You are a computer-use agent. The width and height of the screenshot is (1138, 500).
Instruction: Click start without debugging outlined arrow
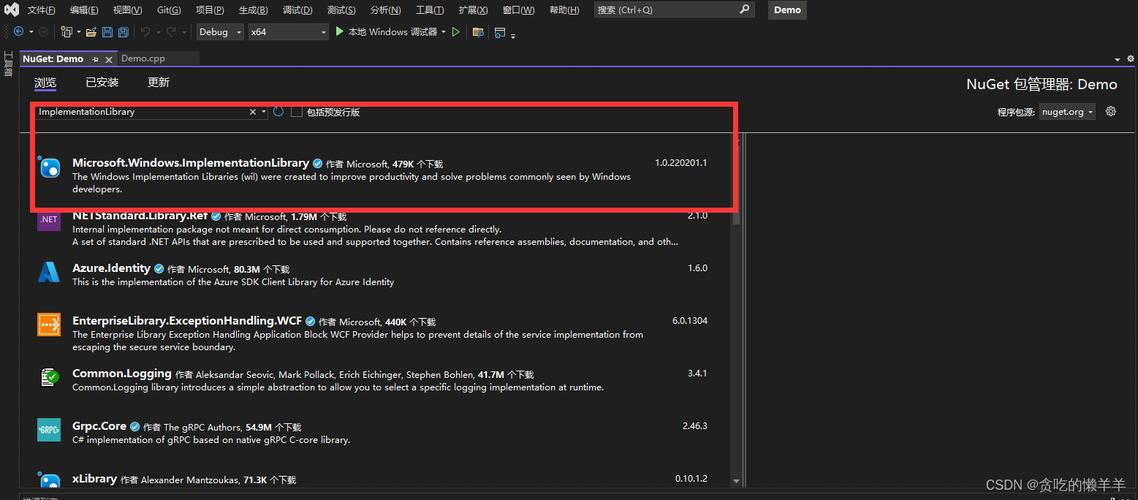(x=456, y=32)
